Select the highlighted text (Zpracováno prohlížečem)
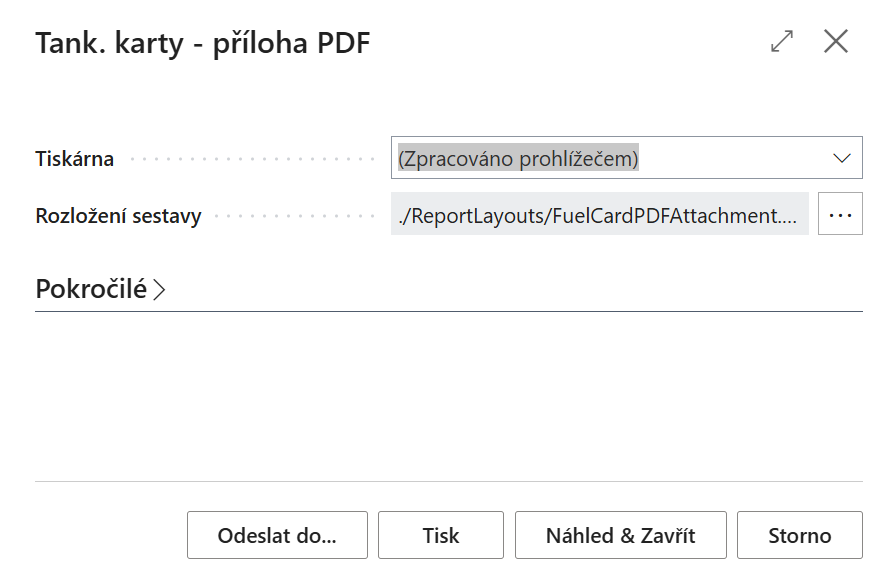 pyautogui.click(x=517, y=159)
